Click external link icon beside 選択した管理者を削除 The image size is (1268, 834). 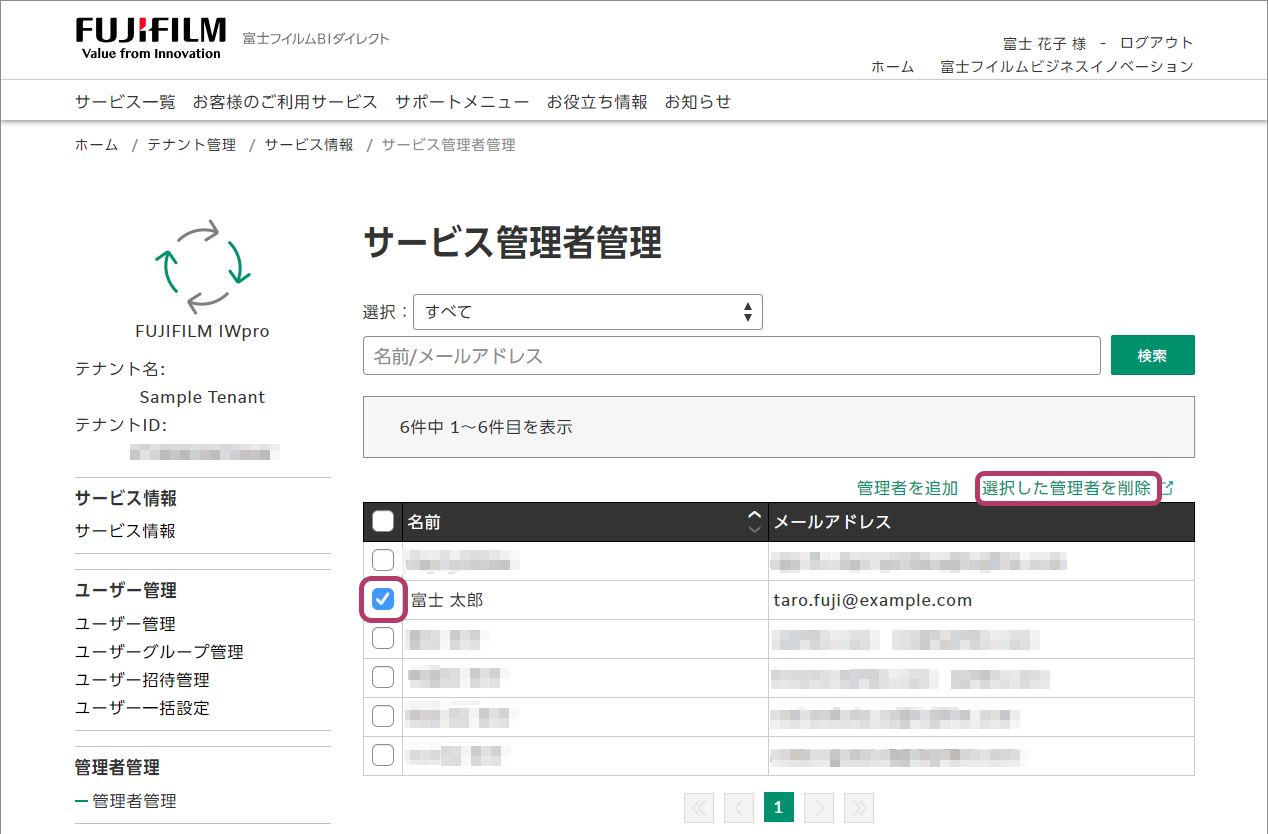pyautogui.click(x=1166, y=488)
